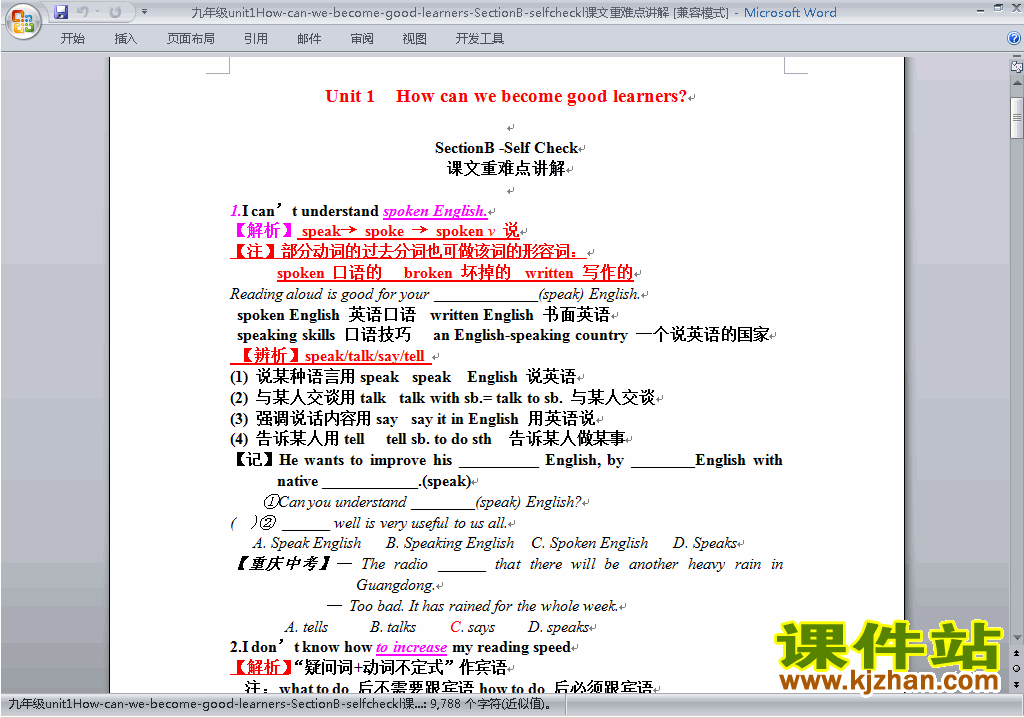Open the 插入 ribbon tab
The height and width of the screenshot is (718, 1024).
tap(125, 39)
